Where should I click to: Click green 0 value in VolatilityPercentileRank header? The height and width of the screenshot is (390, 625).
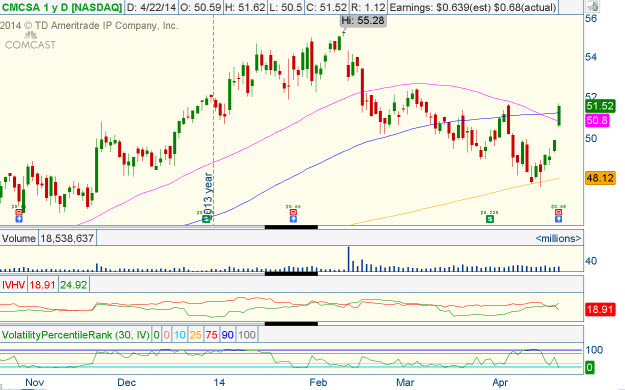156,335
